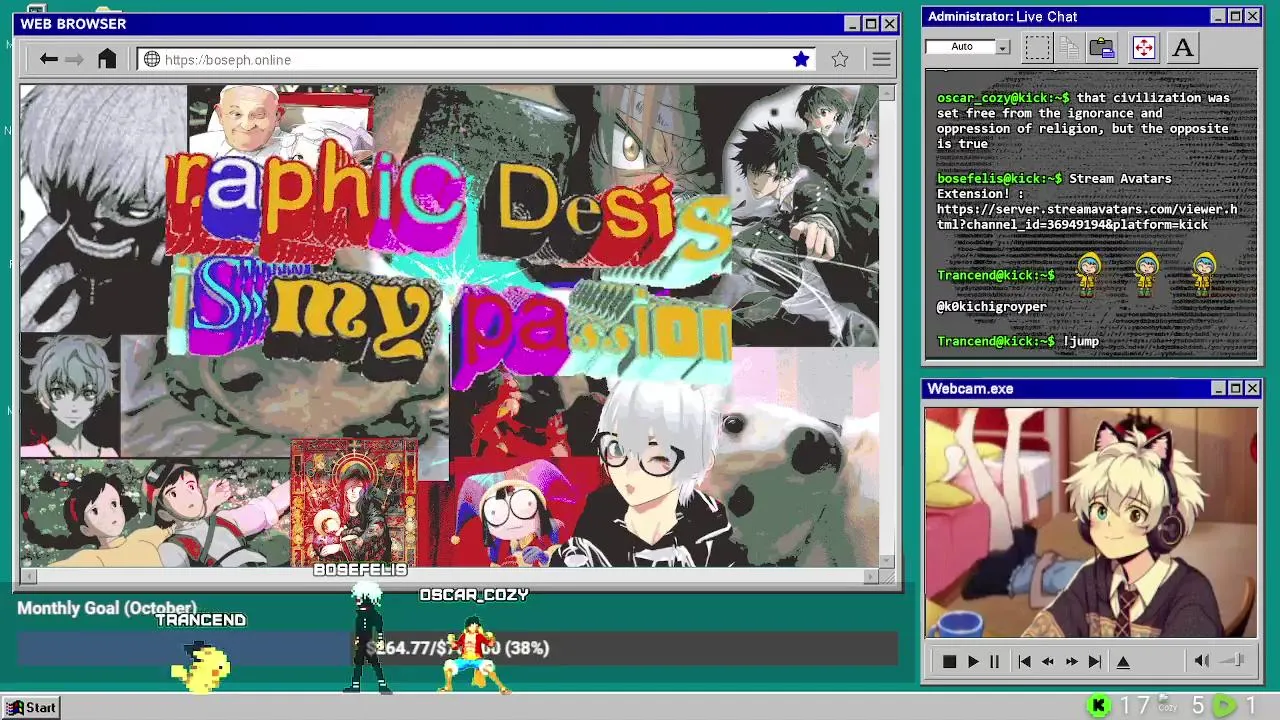The width and height of the screenshot is (1280, 720).
Task: Click skip to next track in Webcam.exe
Action: [x=1095, y=661]
